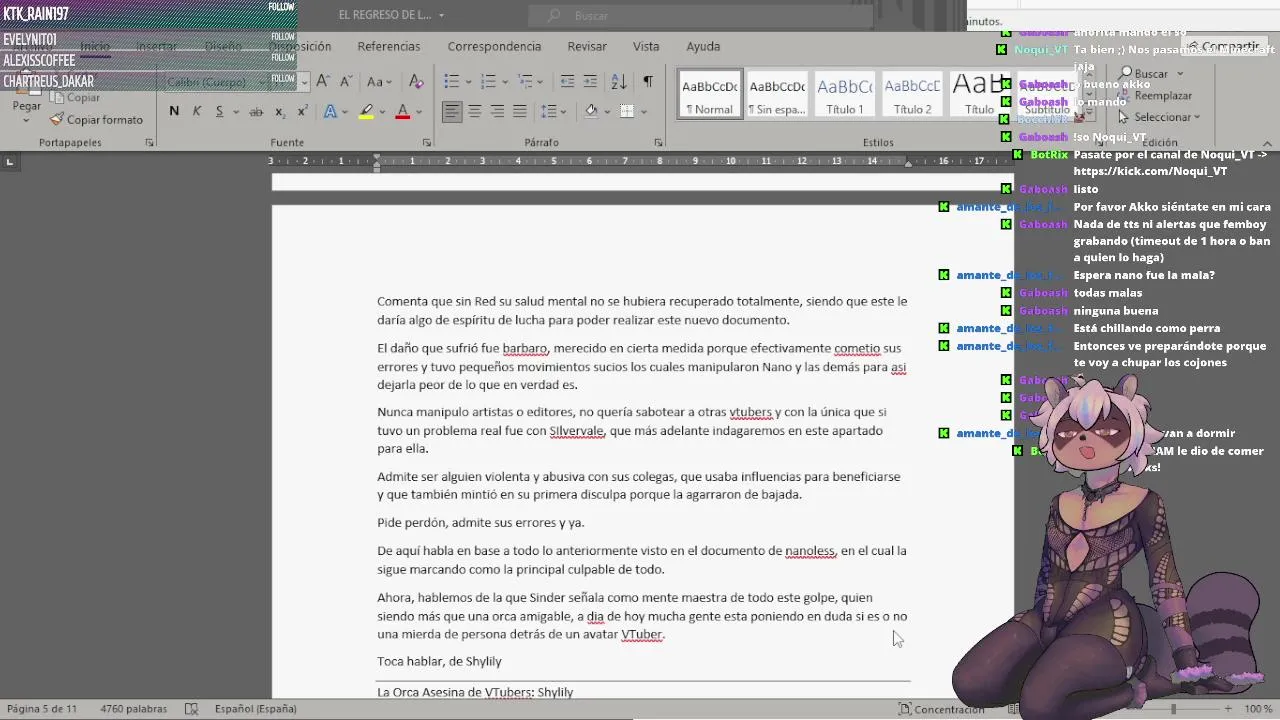Apply red font color
The width and height of the screenshot is (1280, 720).
402,111
